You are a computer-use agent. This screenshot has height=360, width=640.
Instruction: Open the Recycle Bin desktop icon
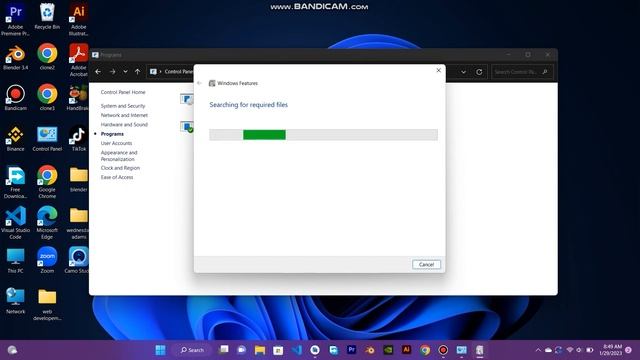[47, 16]
